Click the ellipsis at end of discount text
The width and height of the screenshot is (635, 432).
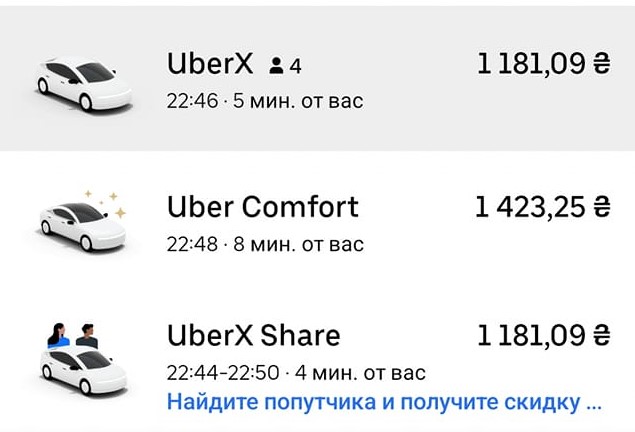click(594, 404)
